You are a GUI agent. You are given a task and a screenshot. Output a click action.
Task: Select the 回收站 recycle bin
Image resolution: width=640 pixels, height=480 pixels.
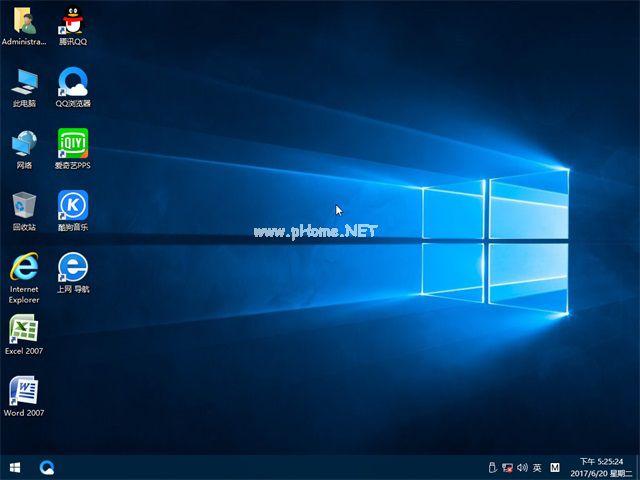[24, 211]
